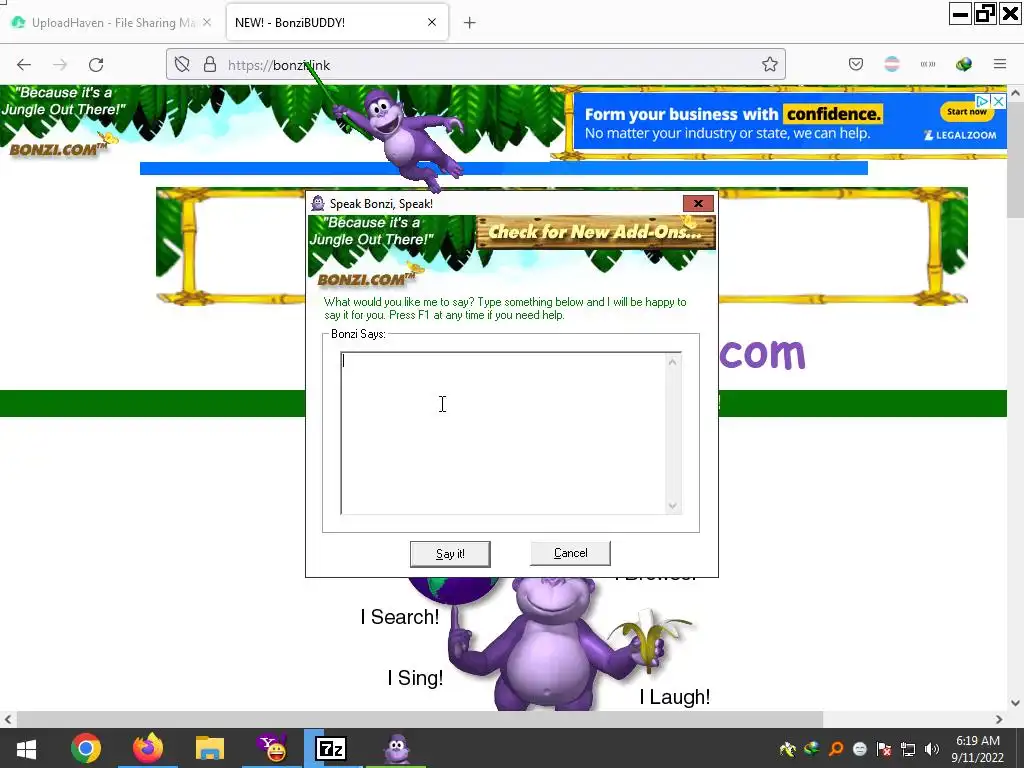Screen dimensions: 1024x768
Task: Go forward with the browser arrow
Action: pos(60,65)
